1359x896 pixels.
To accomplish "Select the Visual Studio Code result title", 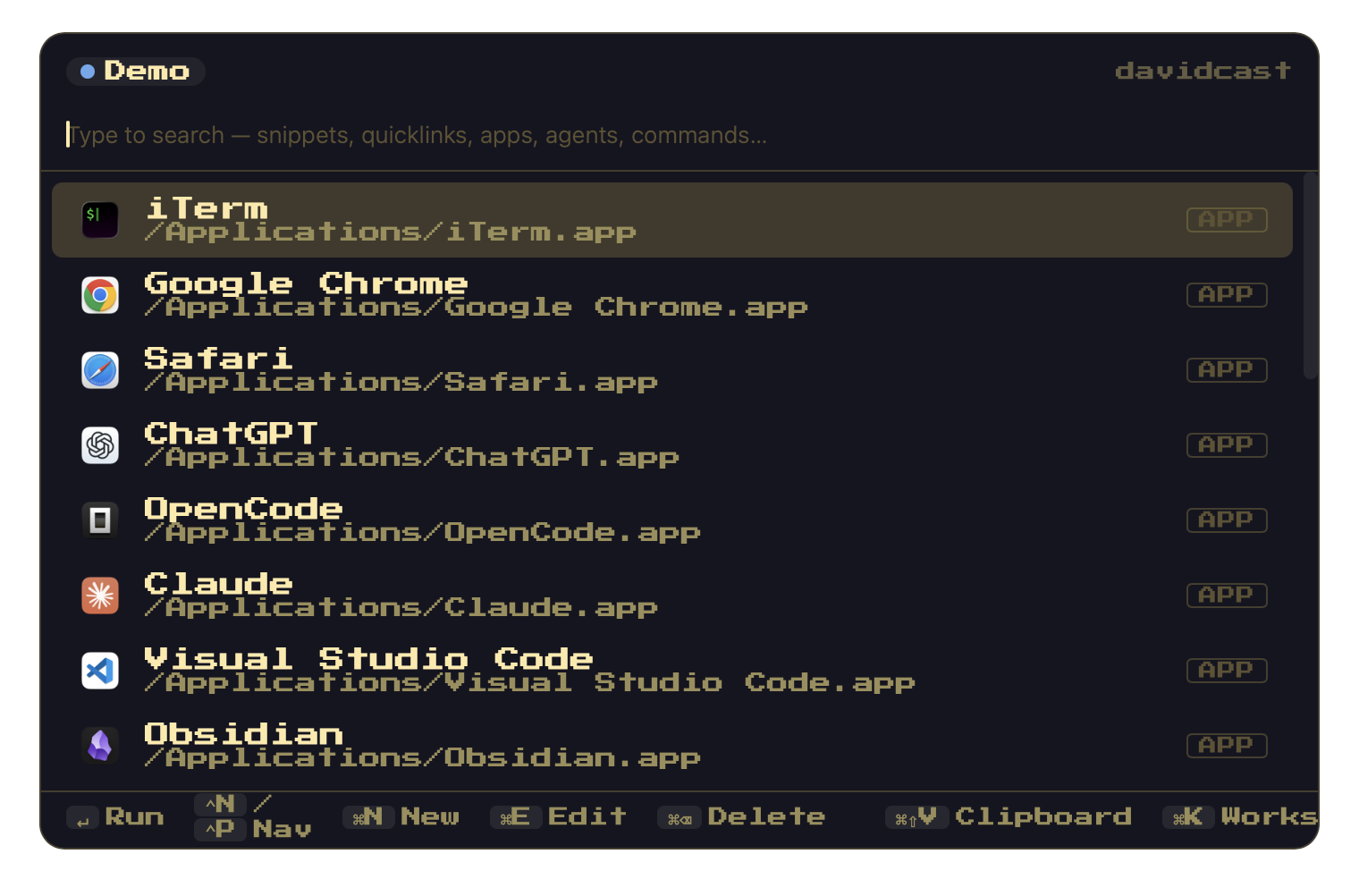I will [x=368, y=659].
